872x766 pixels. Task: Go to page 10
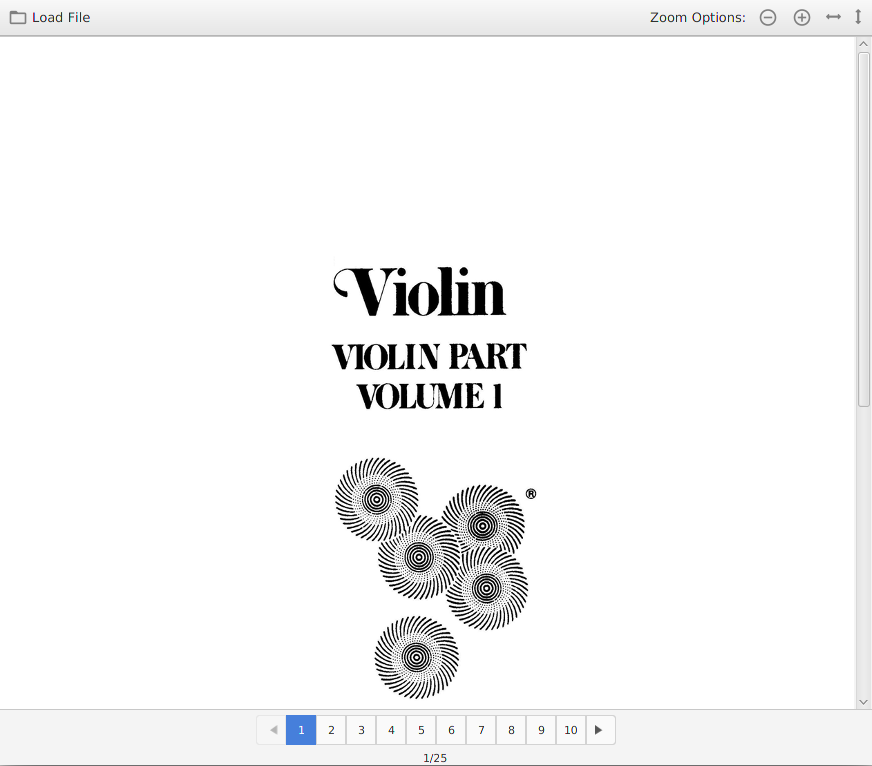click(571, 730)
